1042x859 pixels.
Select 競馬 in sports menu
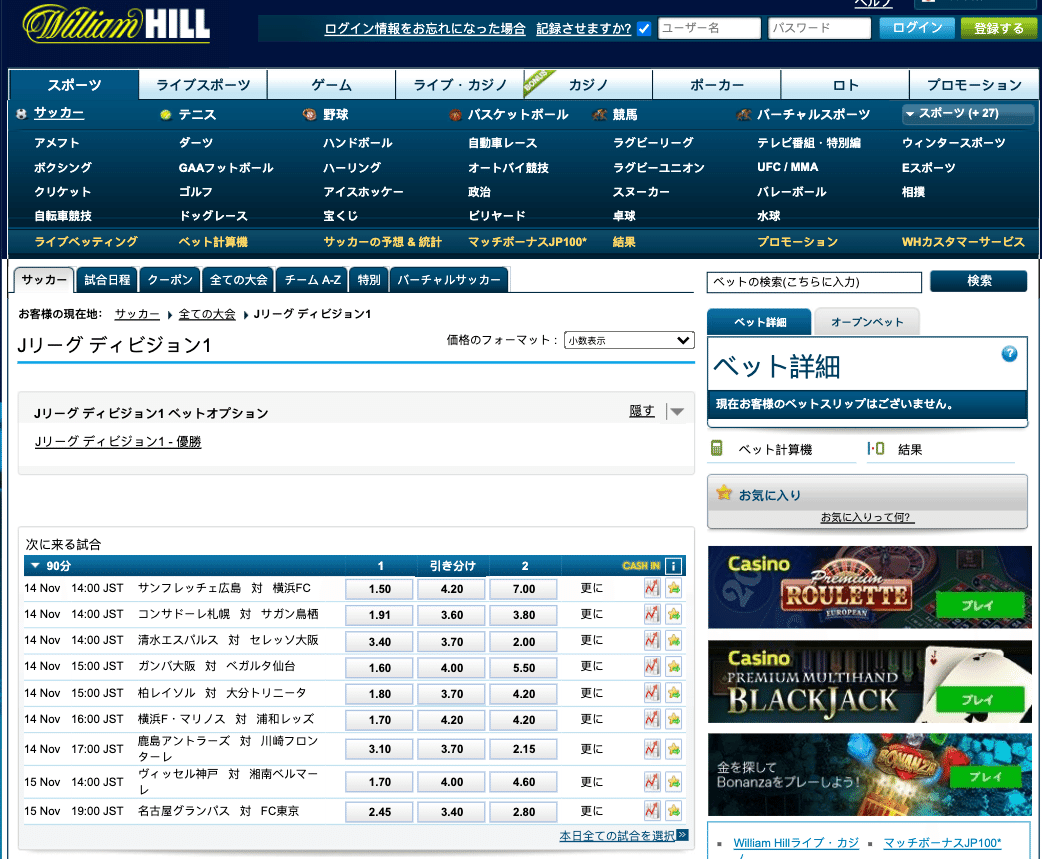pos(625,114)
